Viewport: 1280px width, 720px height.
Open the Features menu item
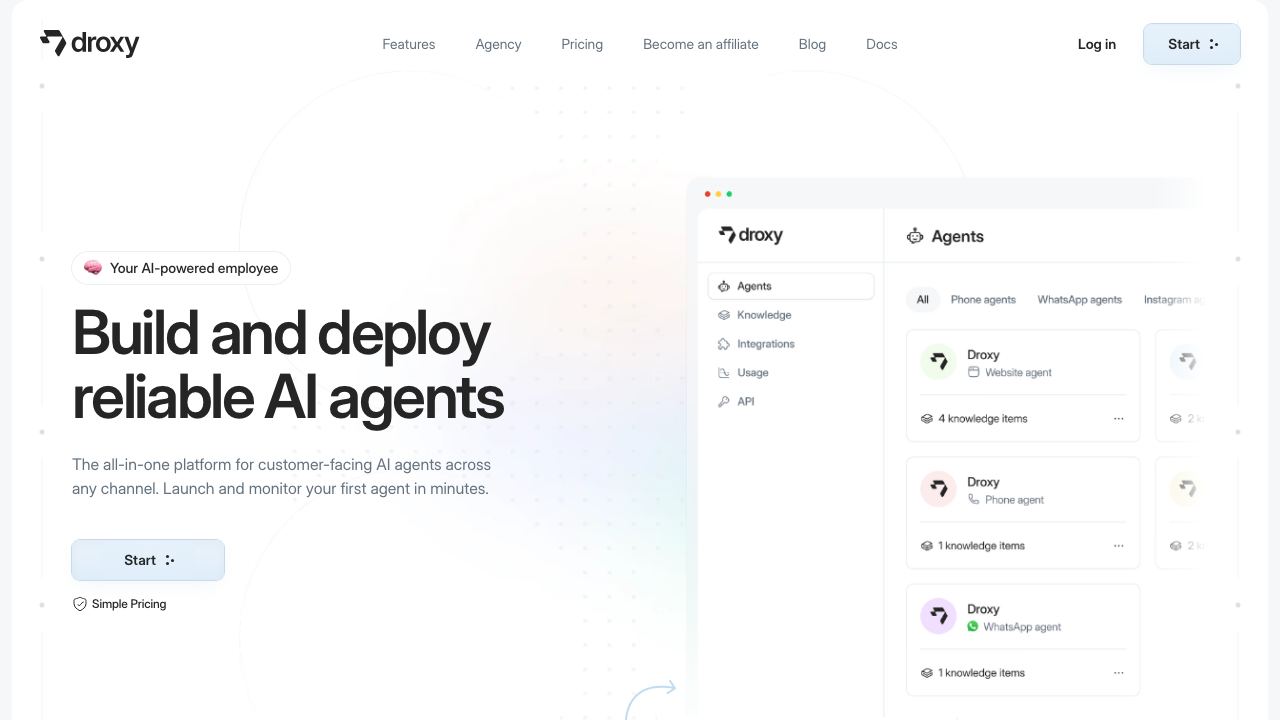(x=409, y=44)
